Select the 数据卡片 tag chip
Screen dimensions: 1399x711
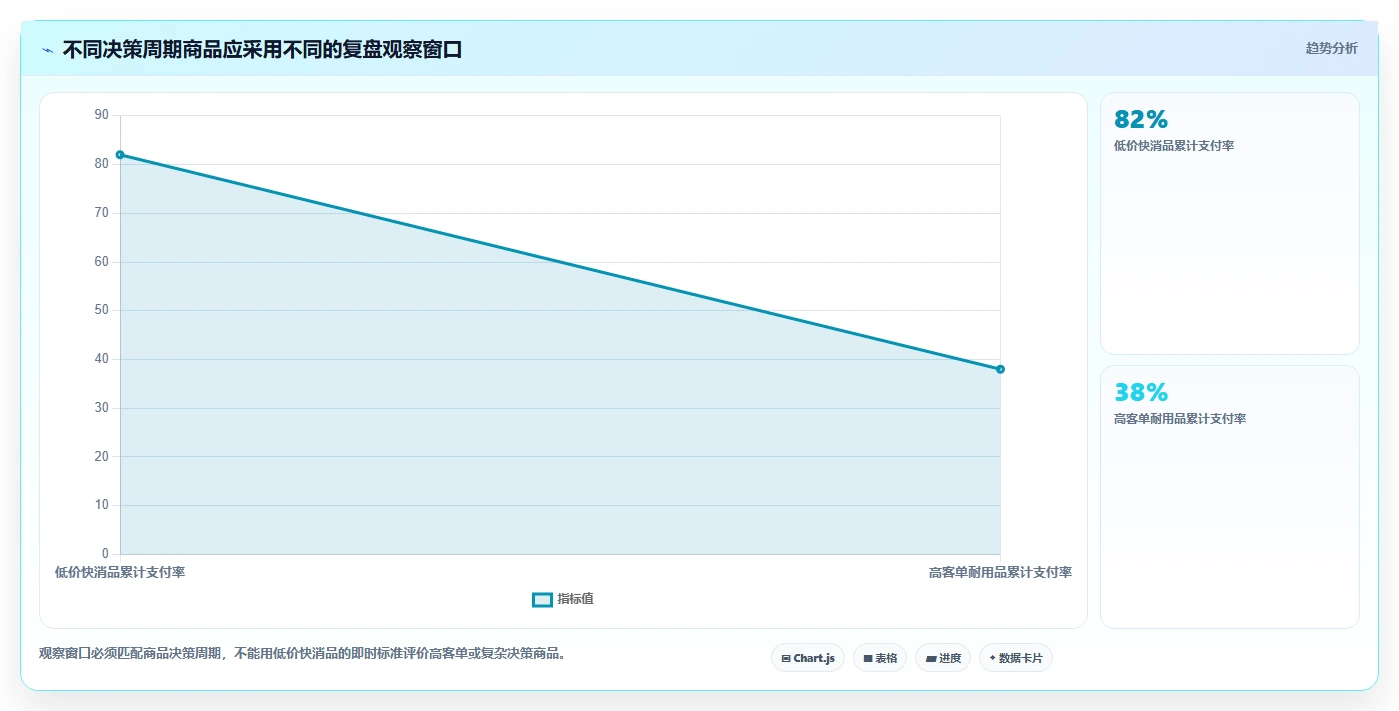[1016, 658]
